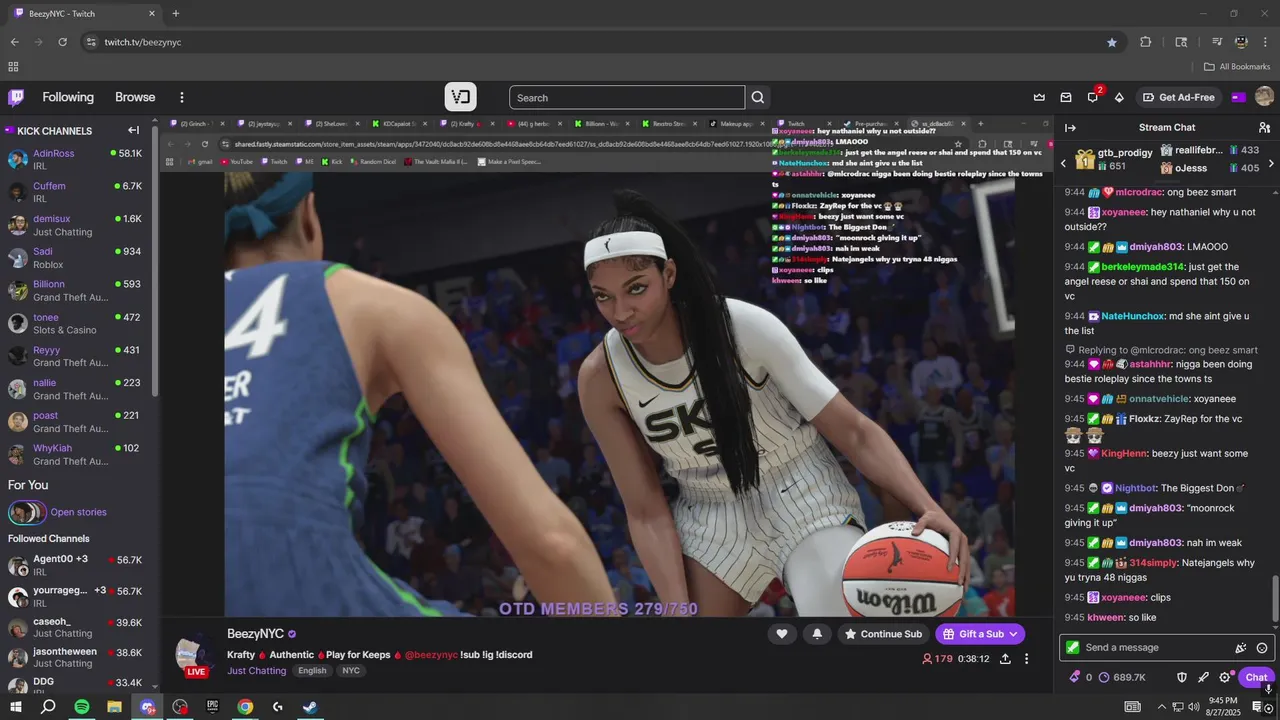Open the Twitch home logo

coord(16,97)
